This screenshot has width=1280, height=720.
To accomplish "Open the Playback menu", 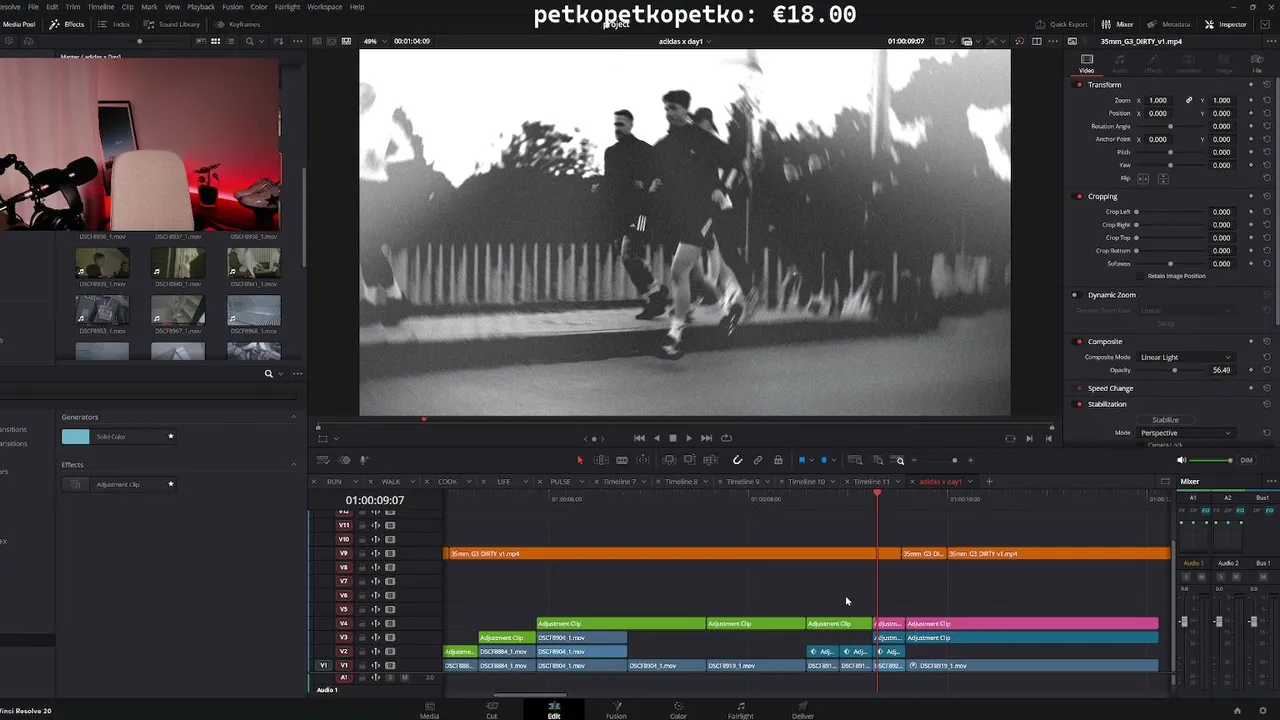I will (201, 7).
